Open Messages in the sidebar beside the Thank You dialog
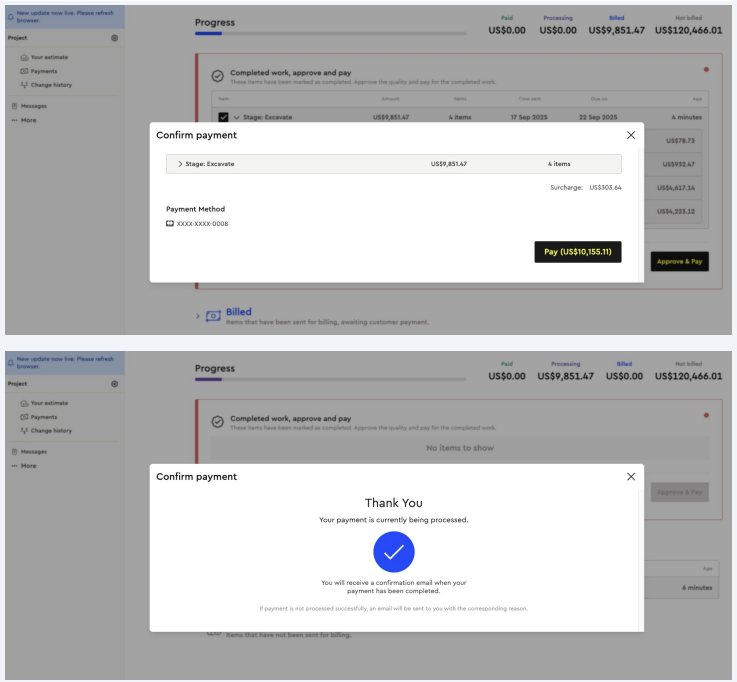Viewport: 737px width, 682px height. (x=33, y=451)
